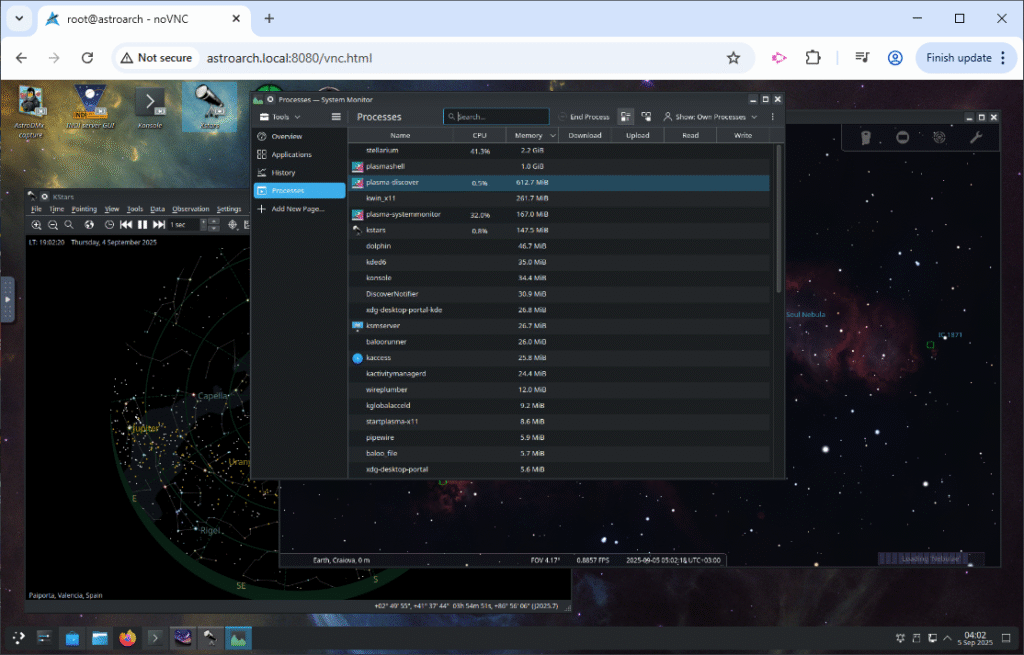1024x655 pixels.
Task: Click the KStars 1 sec time step field
Action: coord(184,225)
